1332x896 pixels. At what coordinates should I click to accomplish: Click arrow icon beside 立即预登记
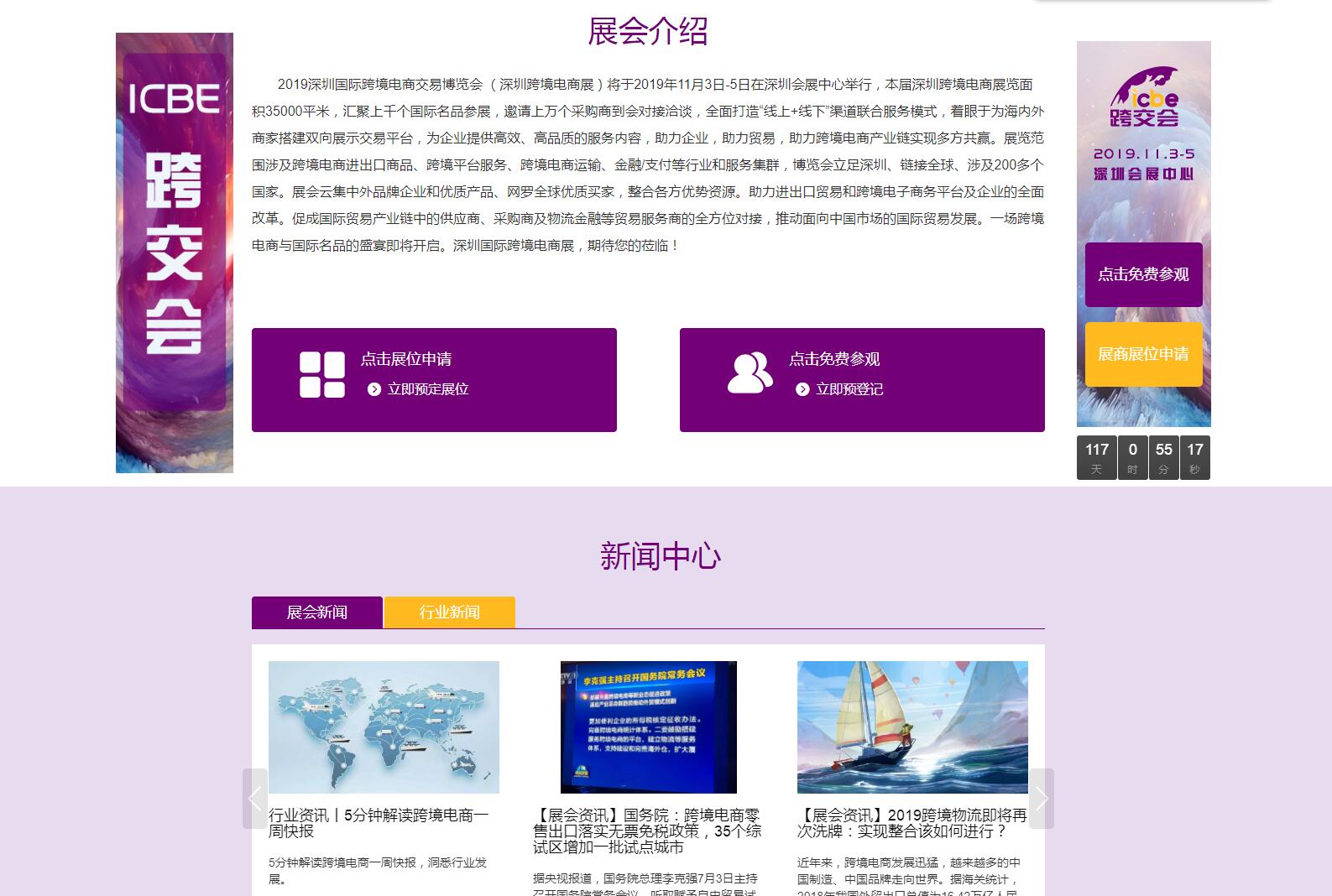[x=802, y=389]
